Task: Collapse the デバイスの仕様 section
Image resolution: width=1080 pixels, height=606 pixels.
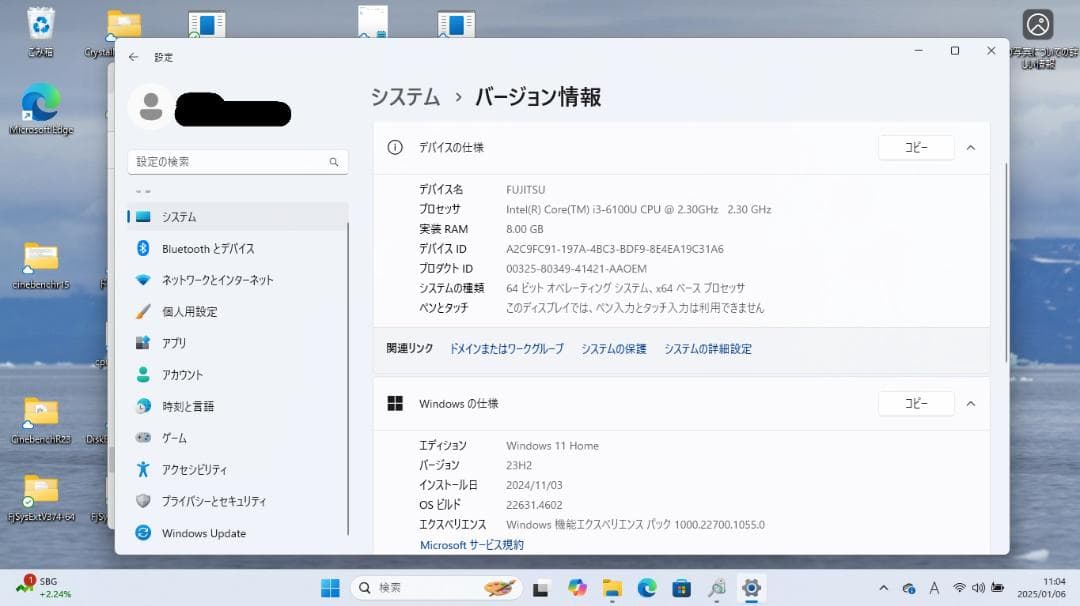Action: click(x=971, y=147)
